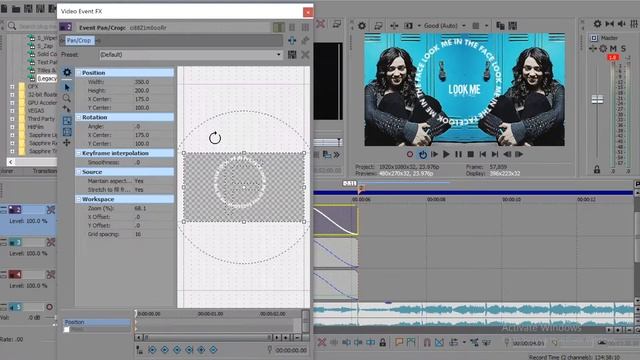Copy snapshot to clipboard
Viewport: 640px width, 360px height.
(500, 26)
